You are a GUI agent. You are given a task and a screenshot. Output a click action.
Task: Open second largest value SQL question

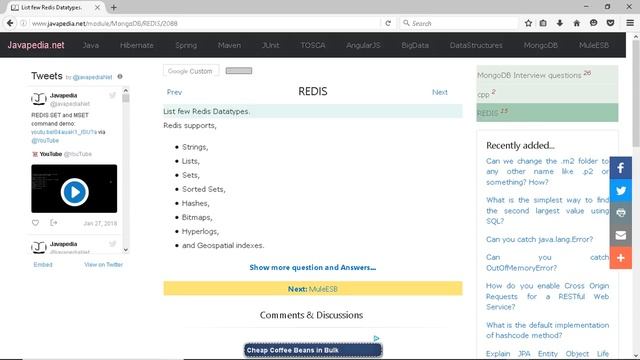[x=547, y=211]
